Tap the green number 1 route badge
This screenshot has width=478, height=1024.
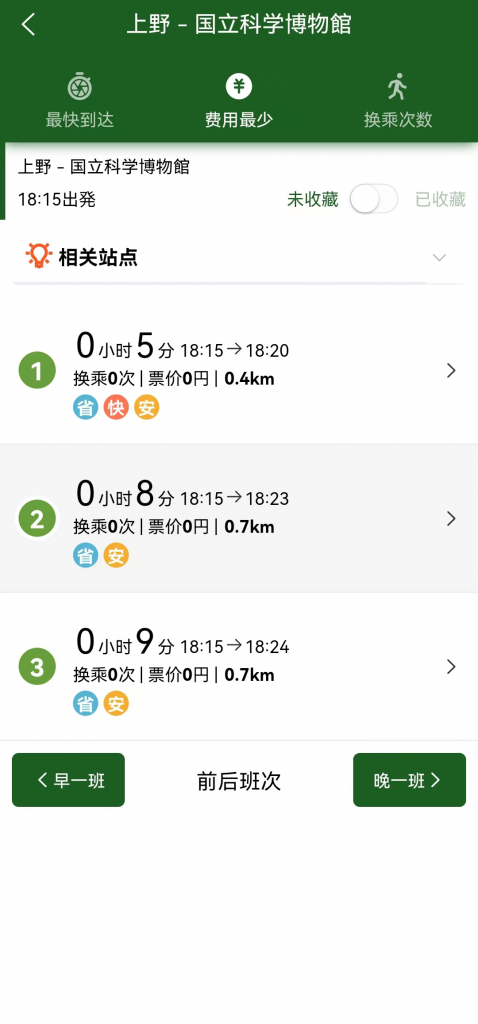(37, 370)
